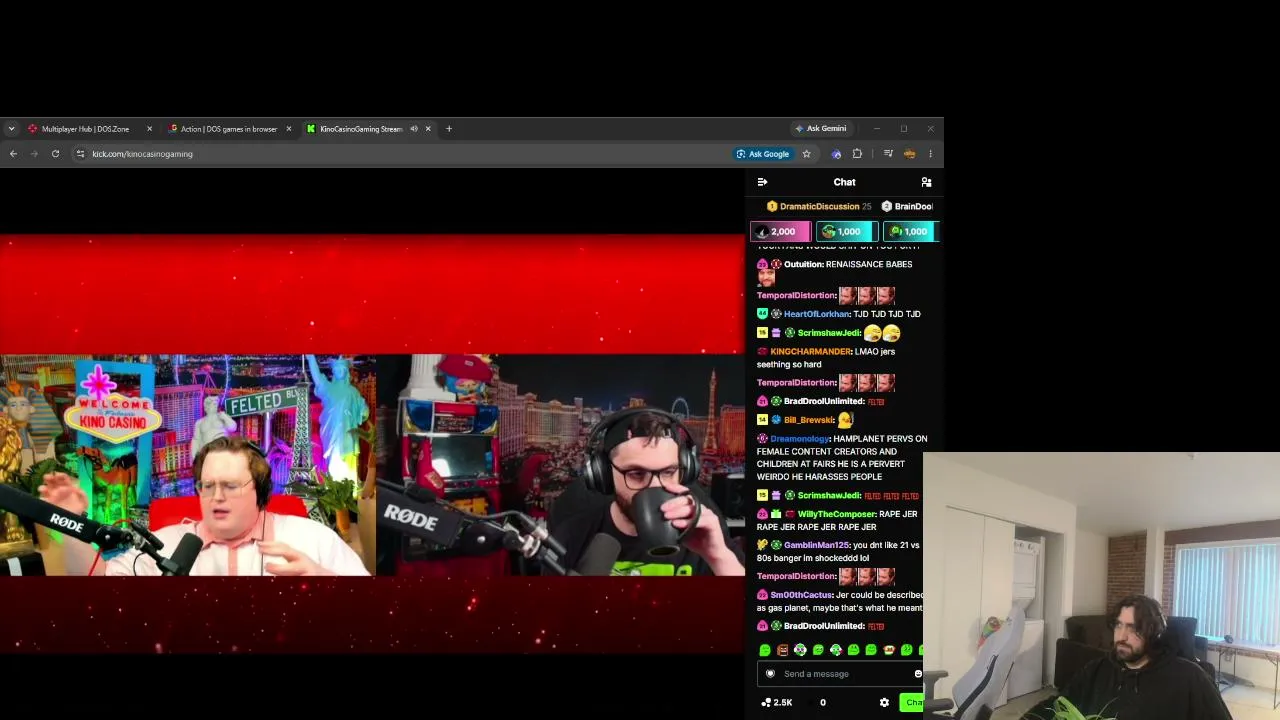
Task: Open the 2,000 pink leaderboard badge
Action: [x=780, y=232]
